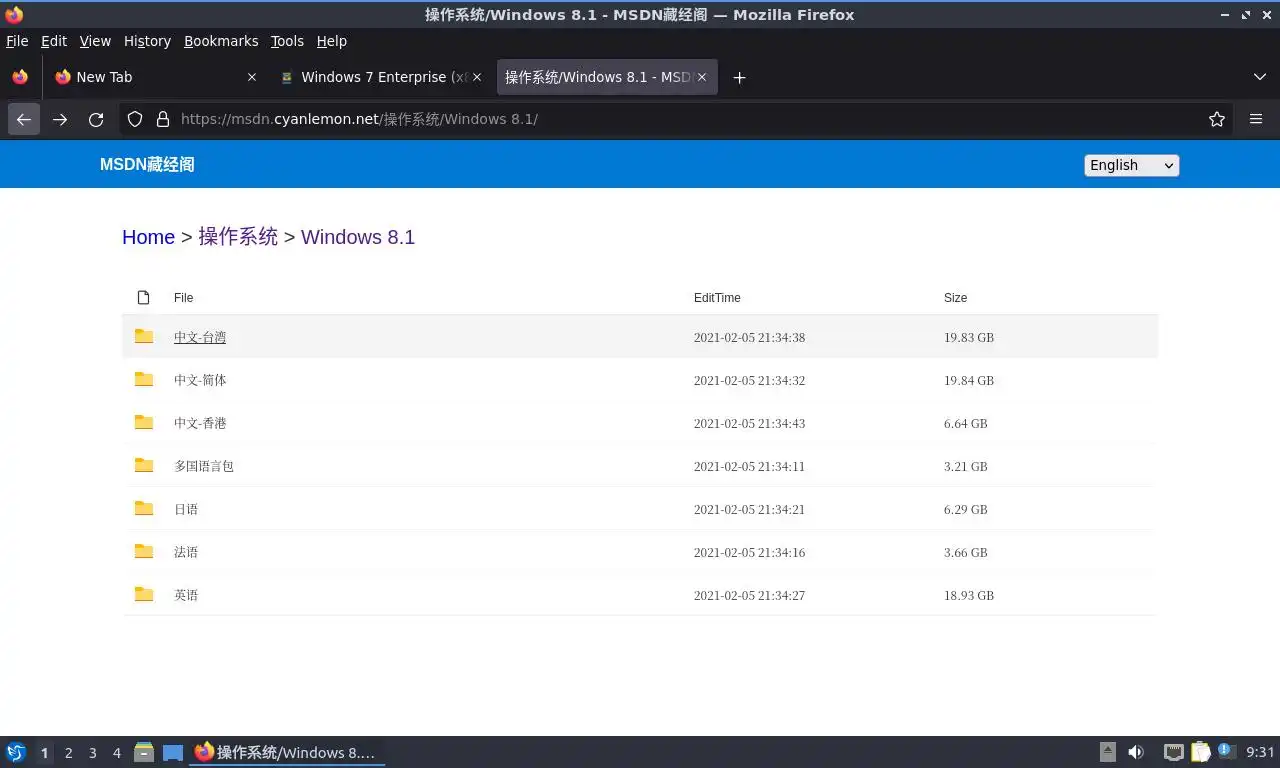This screenshot has height=768, width=1280.
Task: Open the View menu
Action: (95, 41)
